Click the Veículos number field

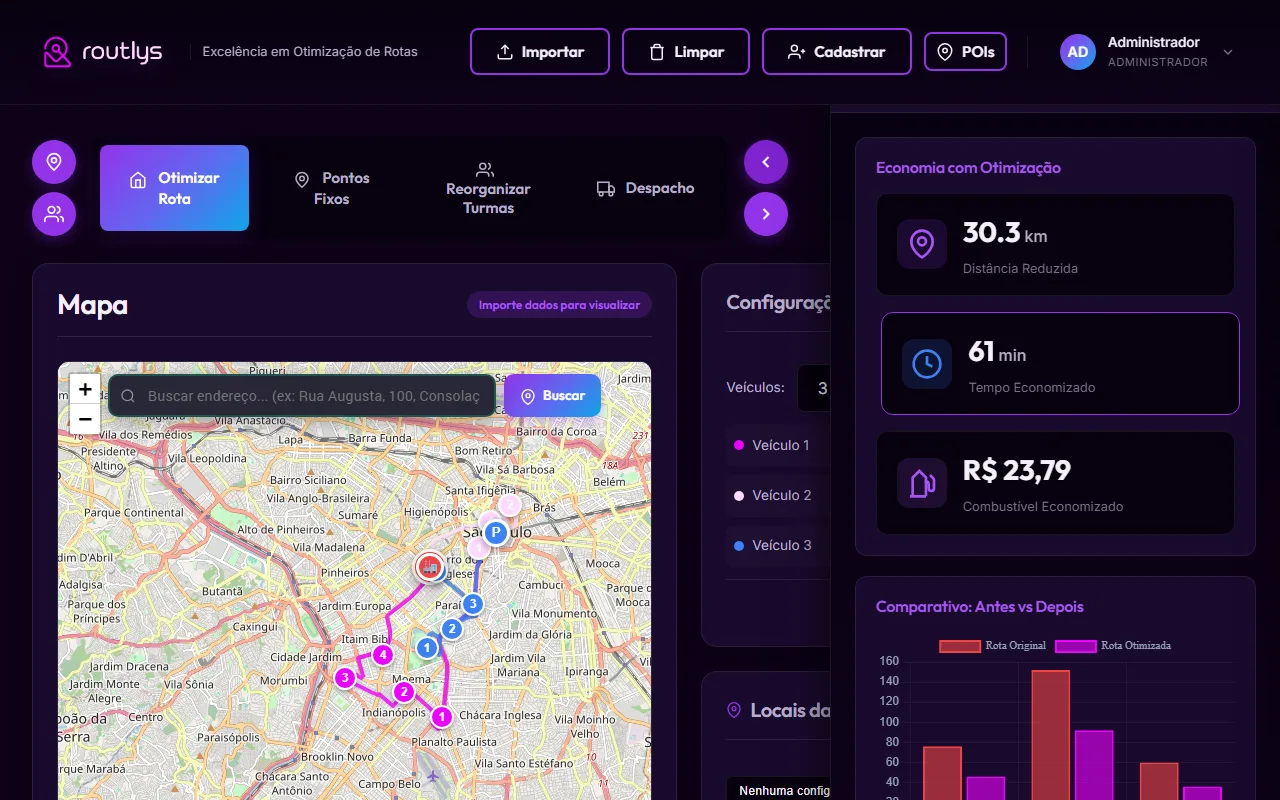coord(814,388)
